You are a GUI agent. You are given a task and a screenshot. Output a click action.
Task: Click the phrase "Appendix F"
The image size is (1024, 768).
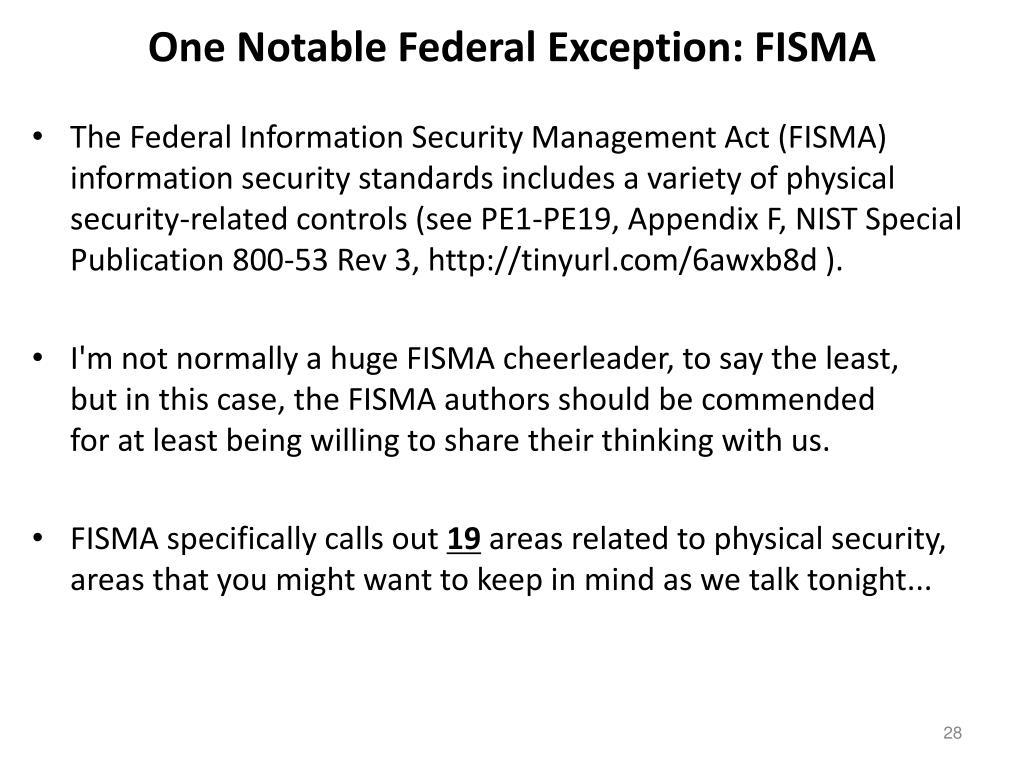(x=705, y=219)
